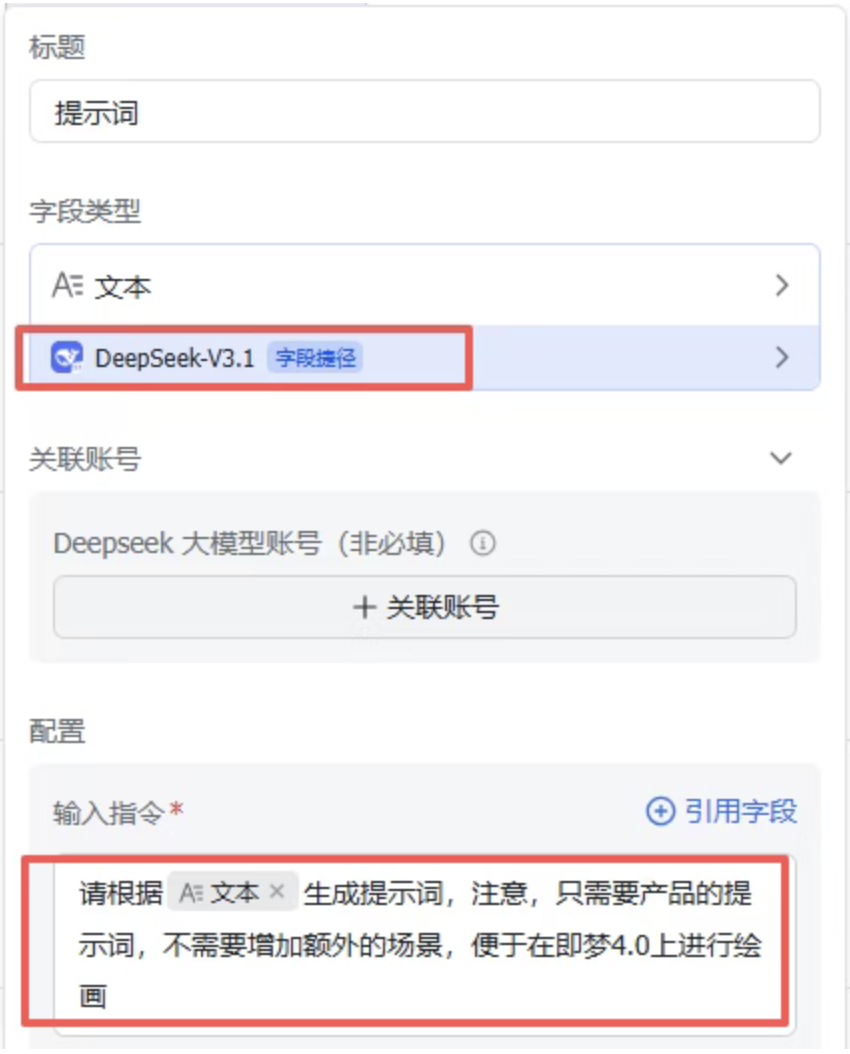Image resolution: width=850 pixels, height=1054 pixels.
Task: Open the 文本 field type selector
Action: coord(424,286)
